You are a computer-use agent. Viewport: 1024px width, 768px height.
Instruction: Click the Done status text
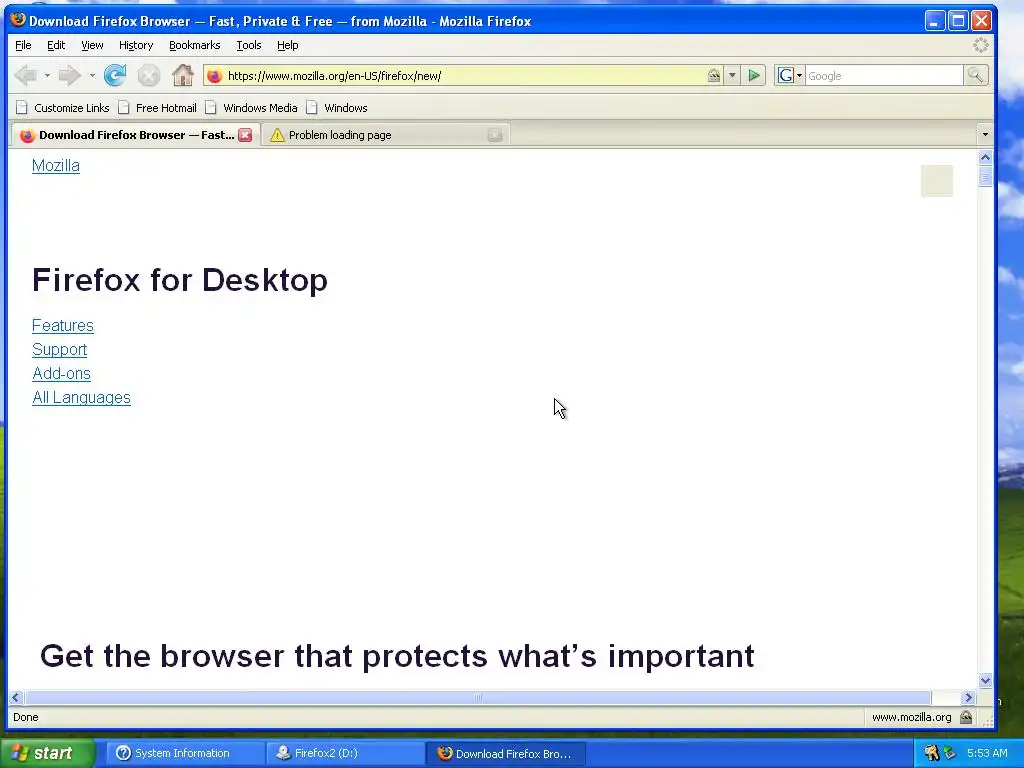(x=25, y=717)
